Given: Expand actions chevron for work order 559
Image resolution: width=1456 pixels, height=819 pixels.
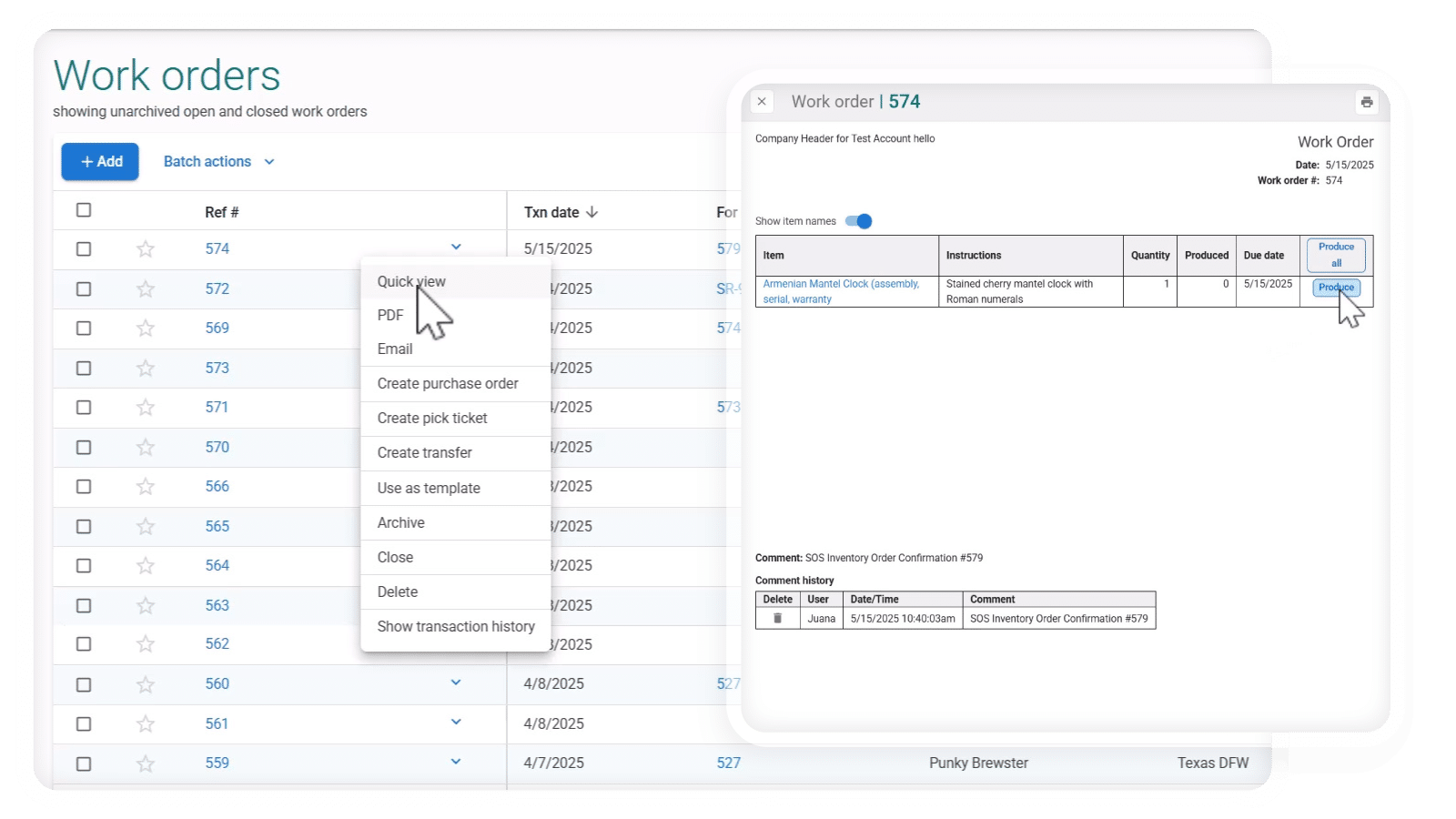Looking at the screenshot, I should click(x=456, y=762).
